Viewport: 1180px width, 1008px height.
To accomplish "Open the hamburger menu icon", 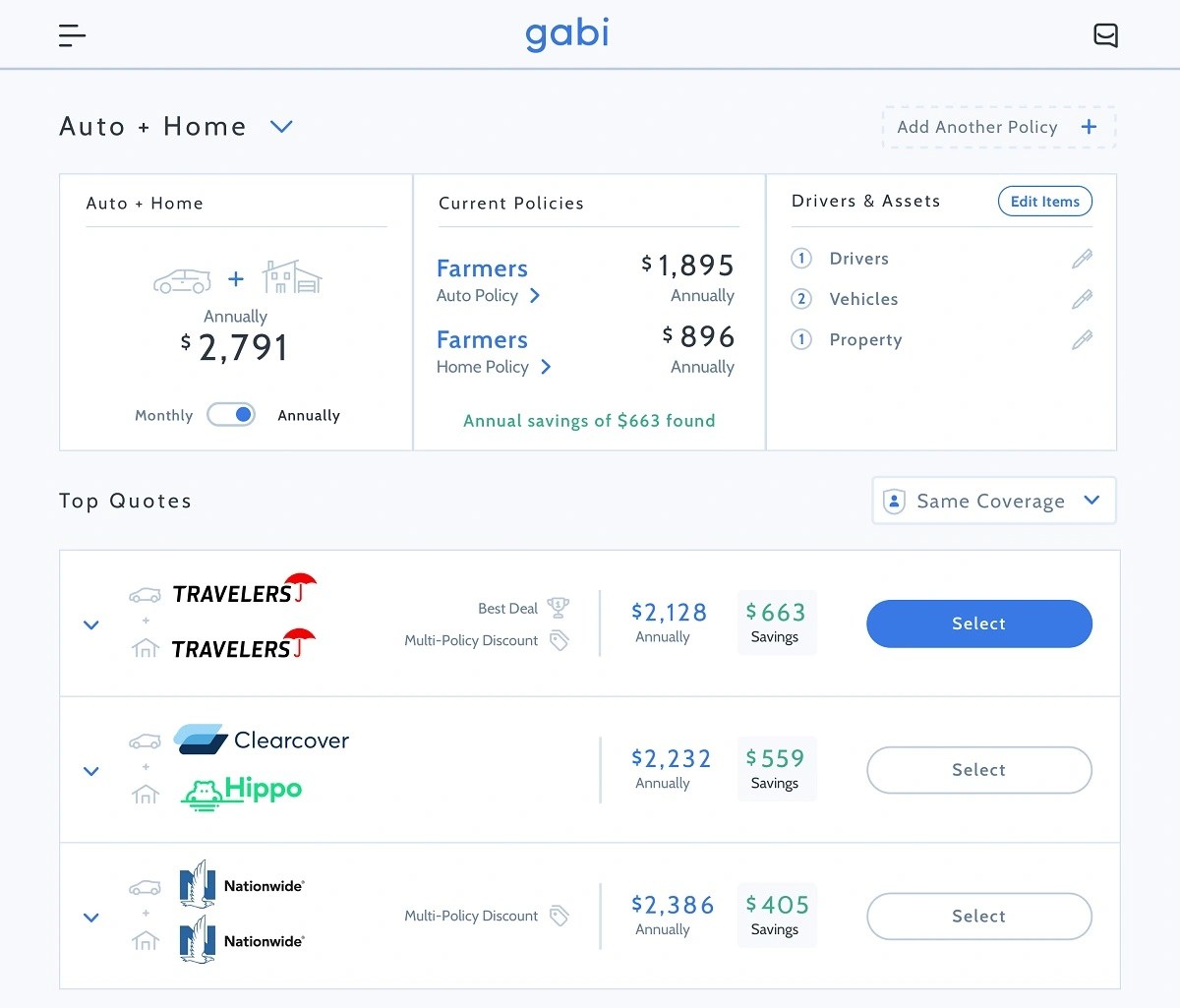I will [x=72, y=36].
